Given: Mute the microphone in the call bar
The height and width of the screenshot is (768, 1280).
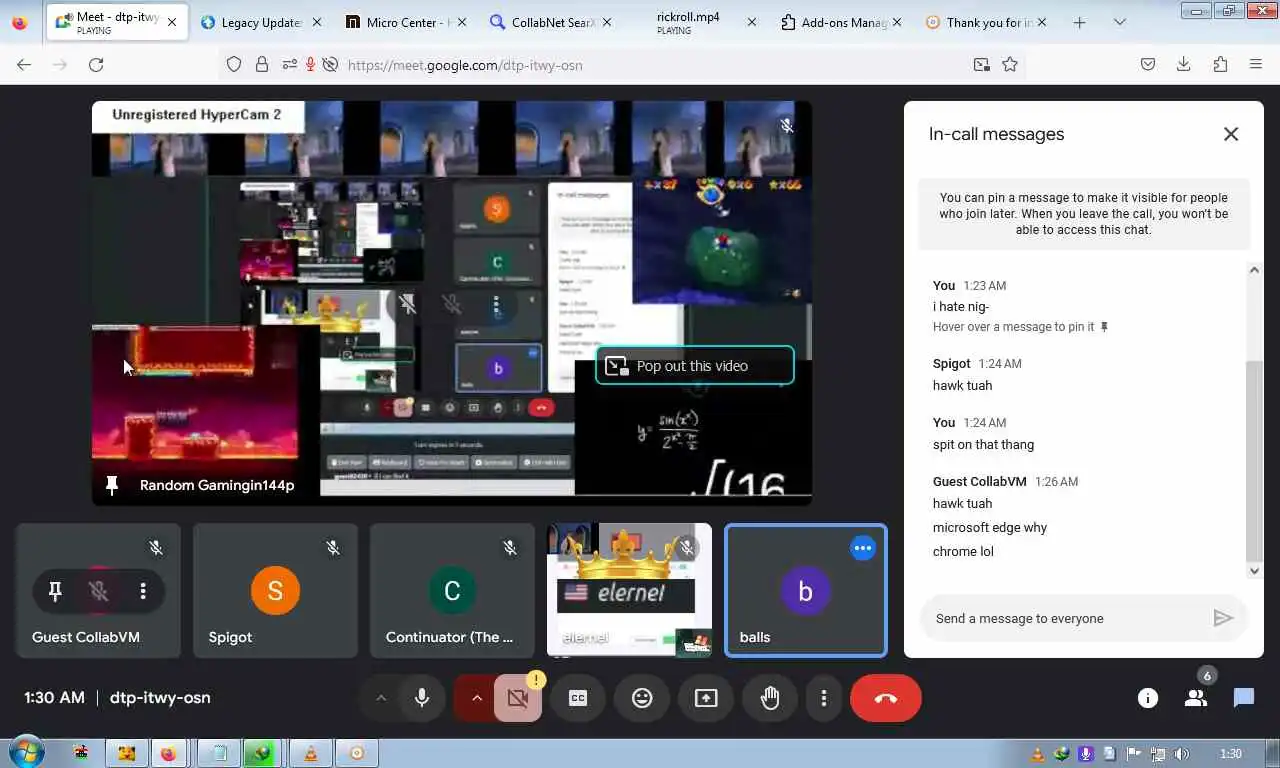Looking at the screenshot, I should tap(422, 698).
